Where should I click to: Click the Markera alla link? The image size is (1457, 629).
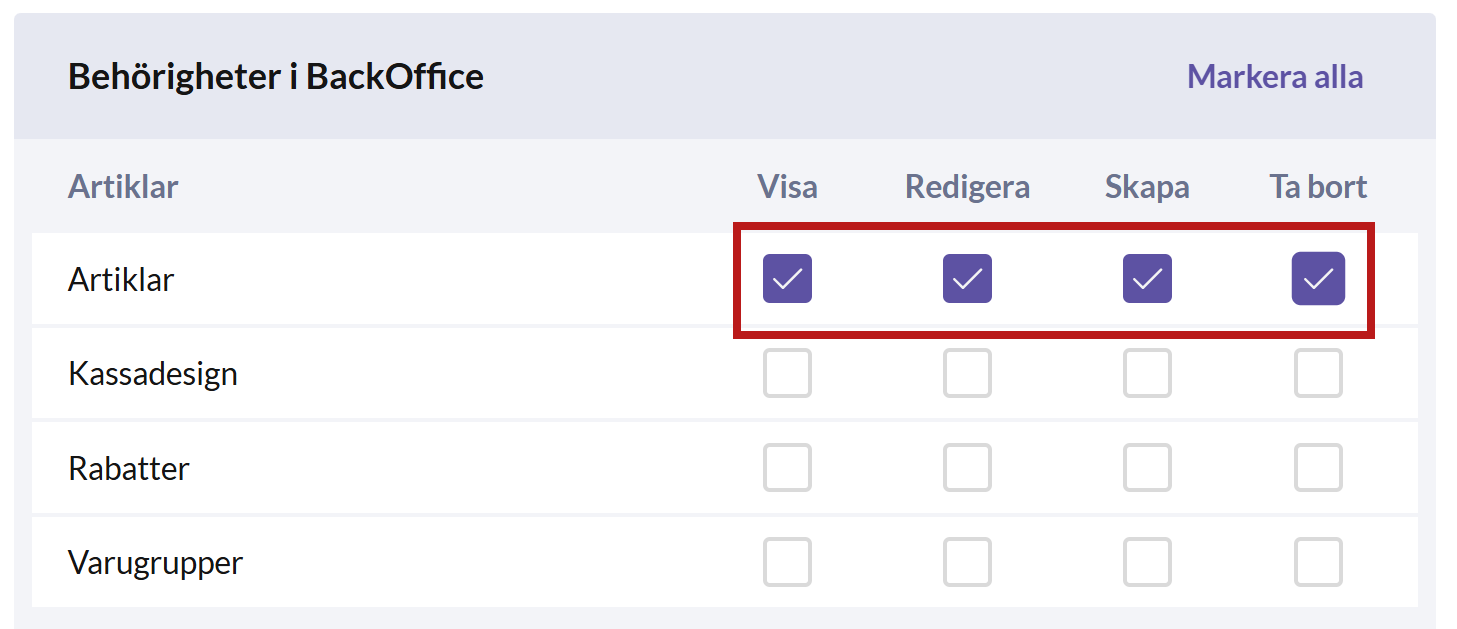click(1274, 77)
